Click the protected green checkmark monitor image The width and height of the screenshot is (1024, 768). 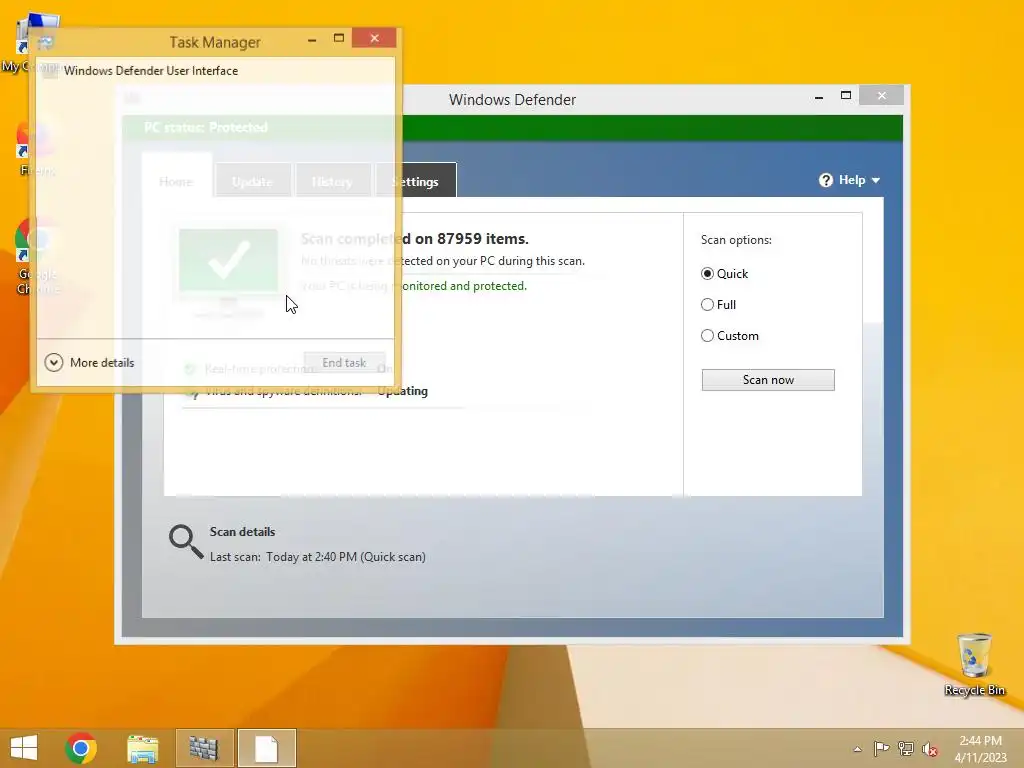tap(229, 271)
